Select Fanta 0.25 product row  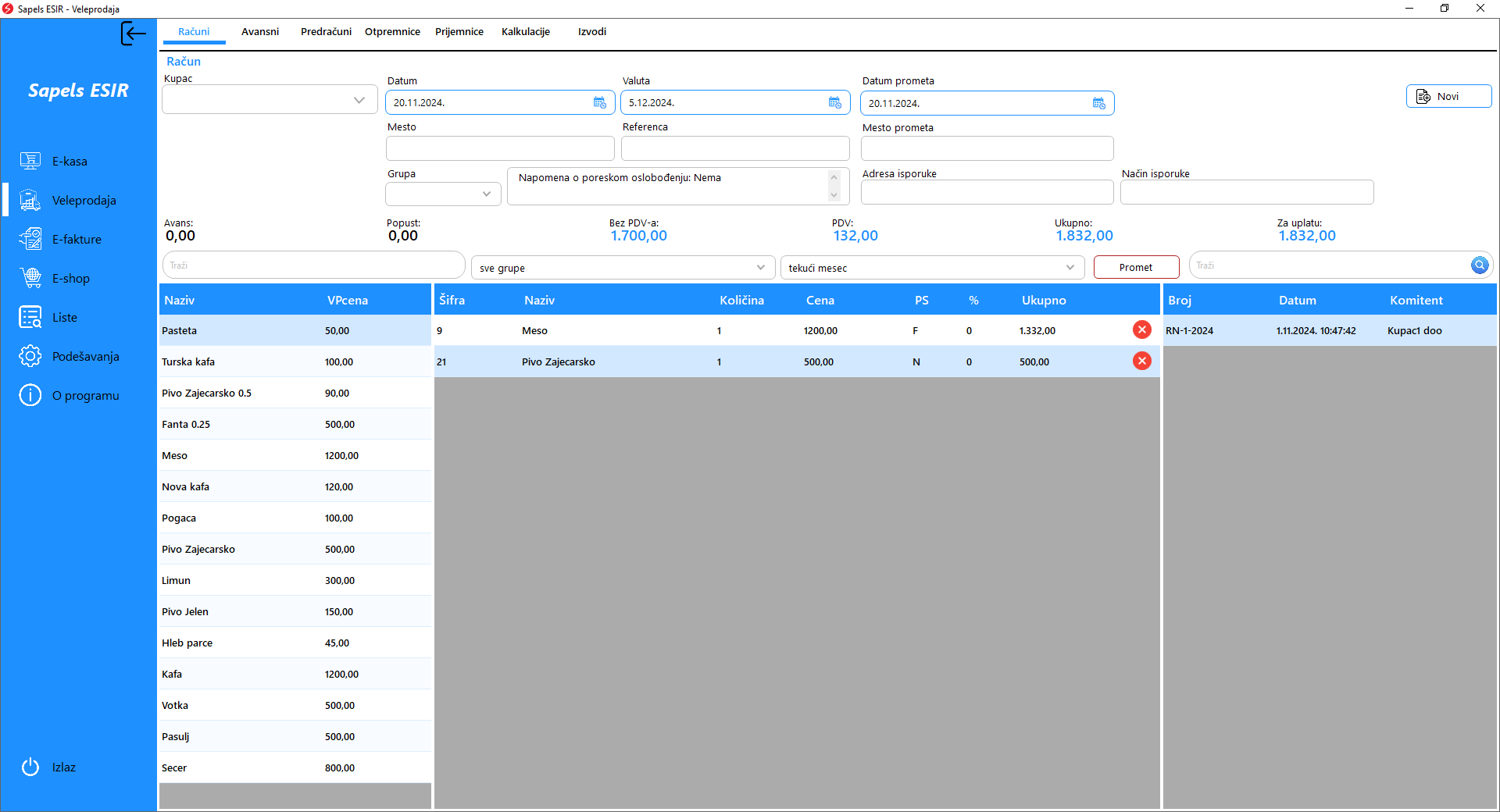295,424
